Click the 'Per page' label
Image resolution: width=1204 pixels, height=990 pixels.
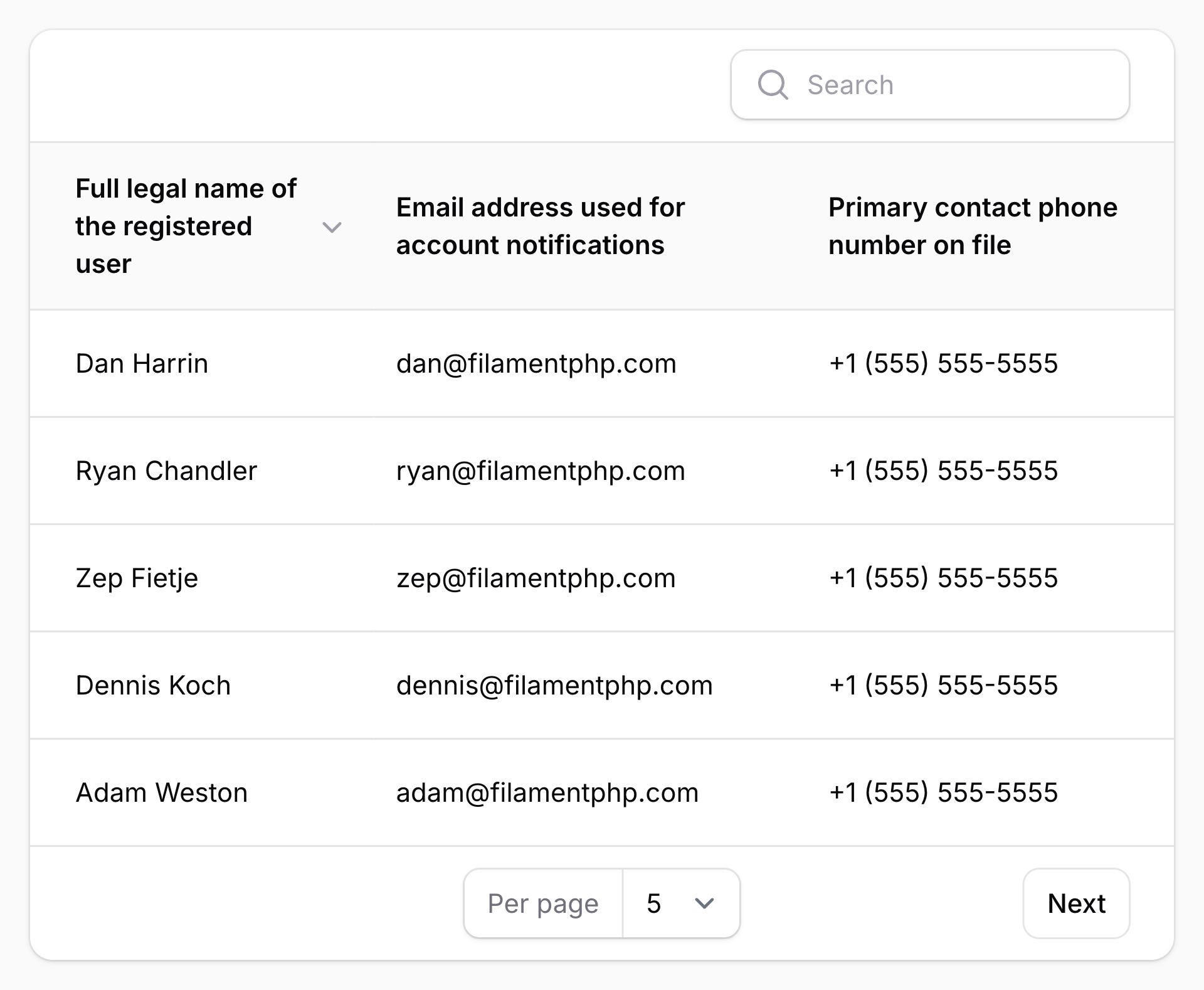click(x=543, y=903)
